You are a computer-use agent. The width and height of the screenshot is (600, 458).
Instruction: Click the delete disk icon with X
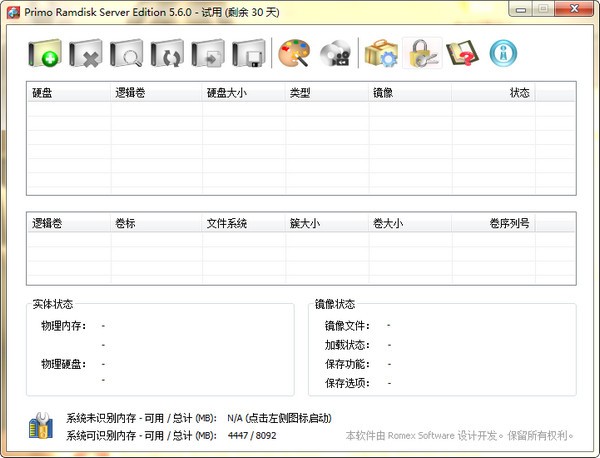click(x=88, y=54)
